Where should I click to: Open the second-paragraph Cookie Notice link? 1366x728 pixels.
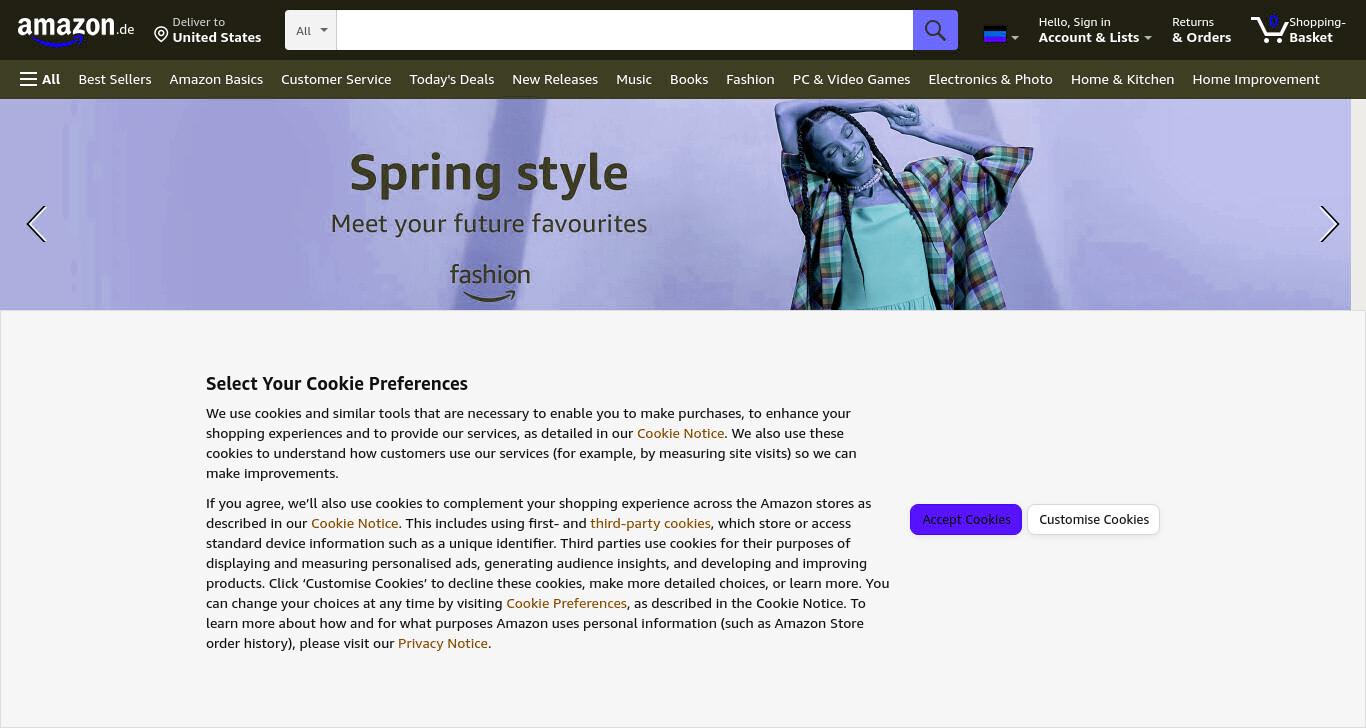pyautogui.click(x=355, y=523)
